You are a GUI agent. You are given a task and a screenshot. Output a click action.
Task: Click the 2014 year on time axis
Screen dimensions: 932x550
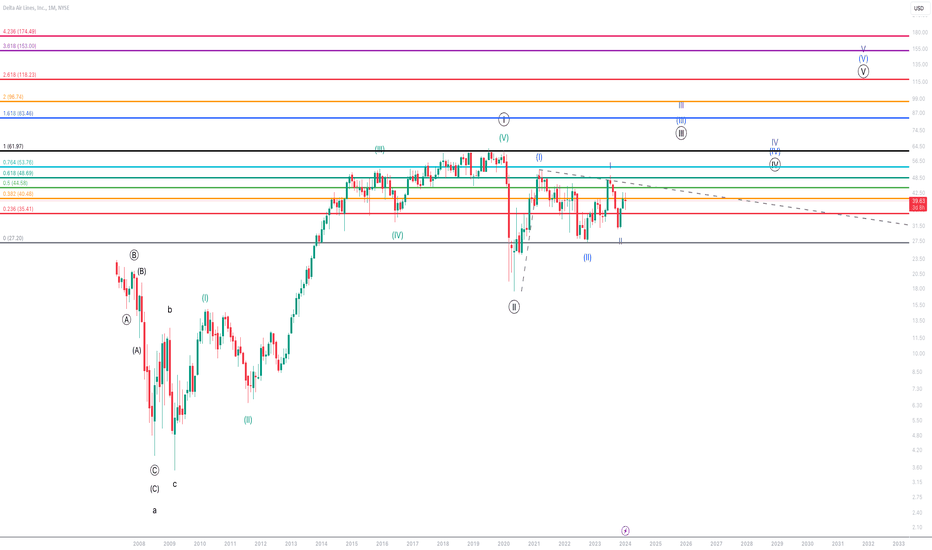(x=322, y=543)
